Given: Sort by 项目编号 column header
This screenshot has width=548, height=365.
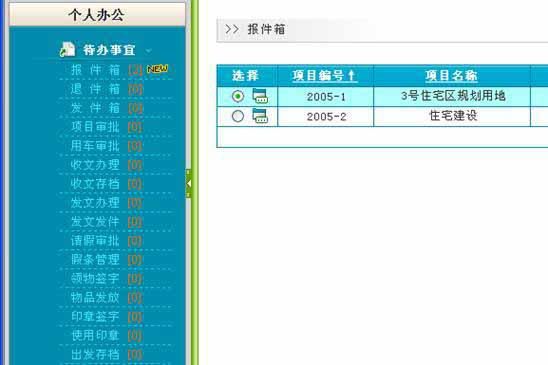Looking at the screenshot, I should [325, 76].
